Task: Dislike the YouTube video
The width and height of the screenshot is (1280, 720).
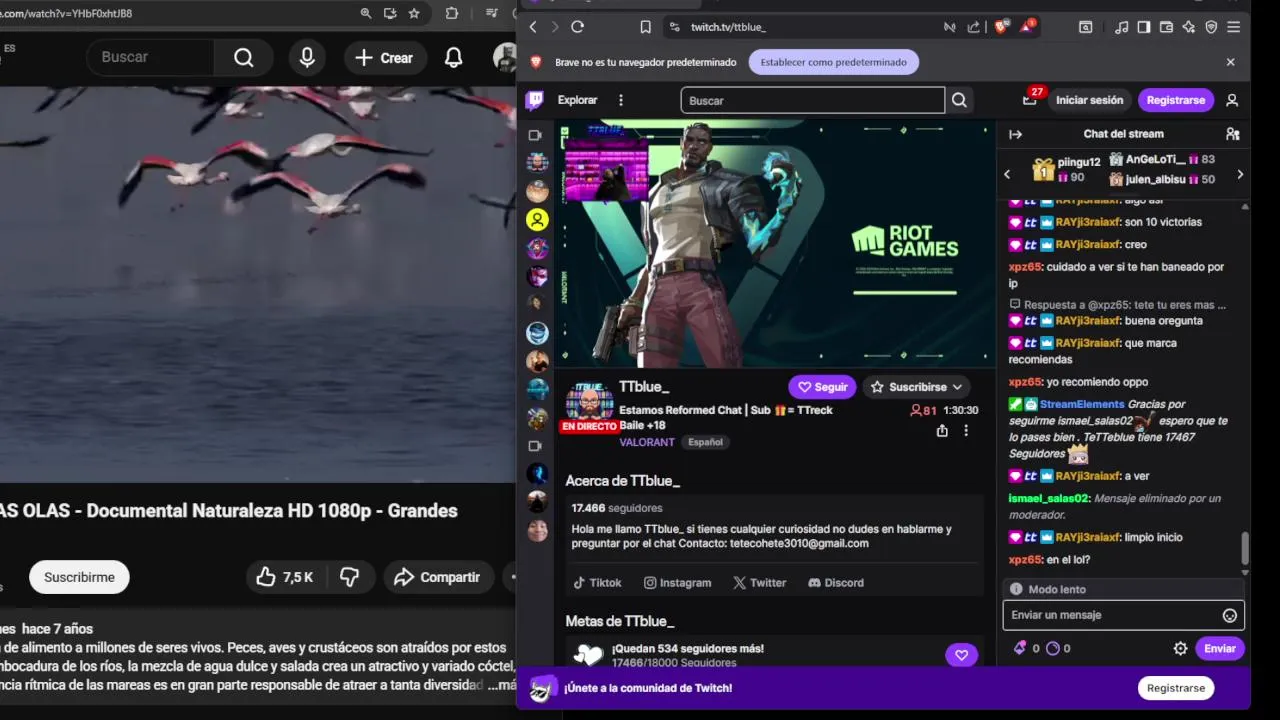Action: click(349, 577)
